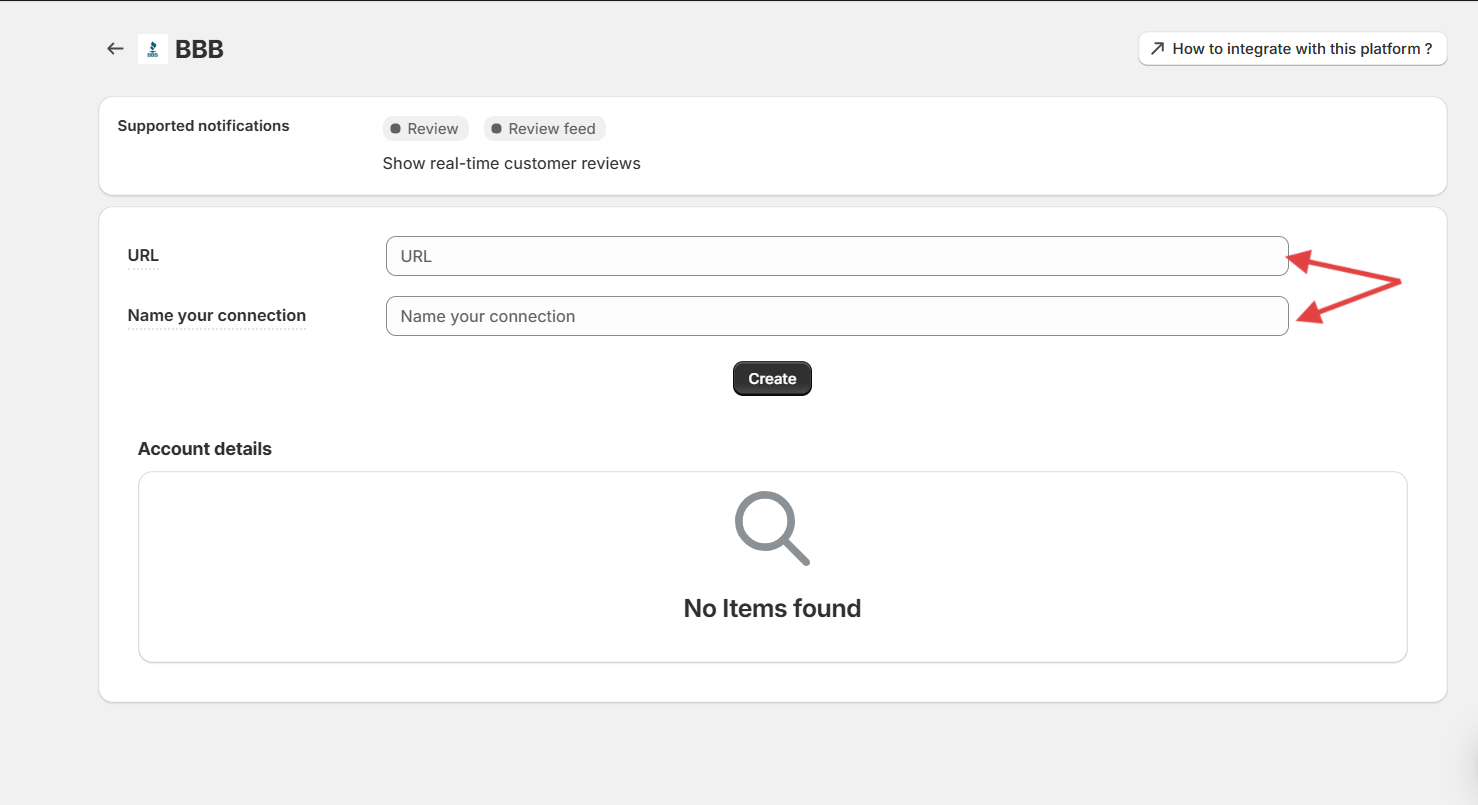
Task: Click the 'Account details' heading
Action: tap(205, 449)
